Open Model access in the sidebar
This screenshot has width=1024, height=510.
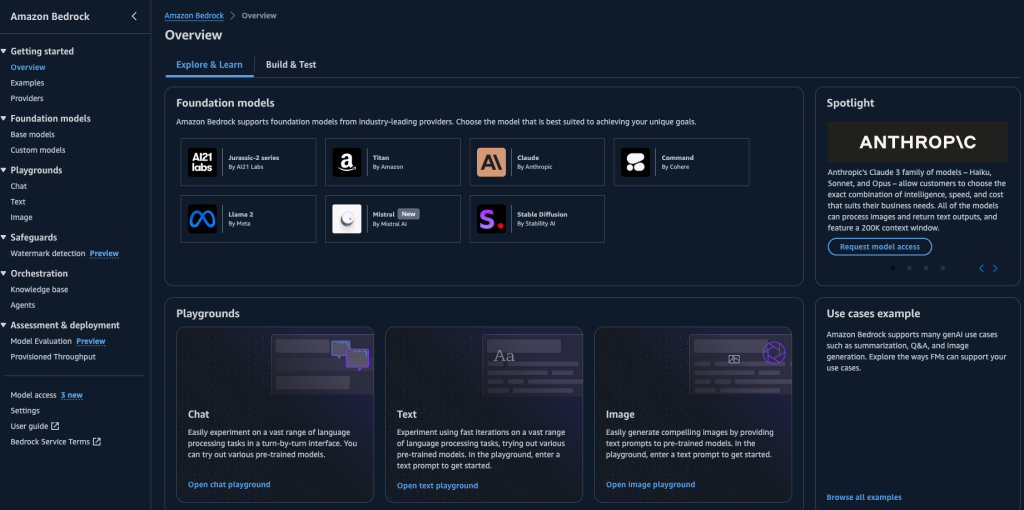click(33, 395)
